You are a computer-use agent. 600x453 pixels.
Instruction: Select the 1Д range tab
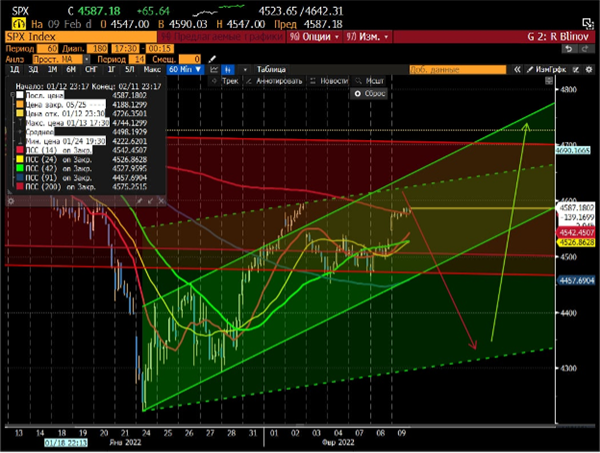(14, 69)
